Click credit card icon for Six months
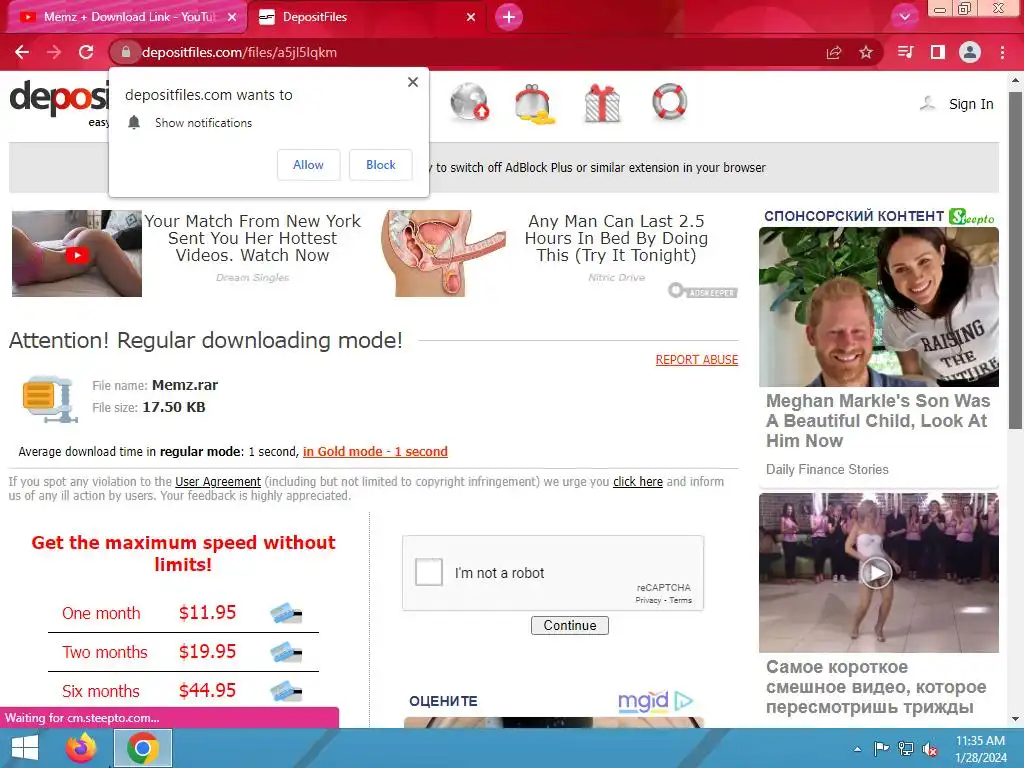Viewport: 1024px width, 768px height. (286, 690)
